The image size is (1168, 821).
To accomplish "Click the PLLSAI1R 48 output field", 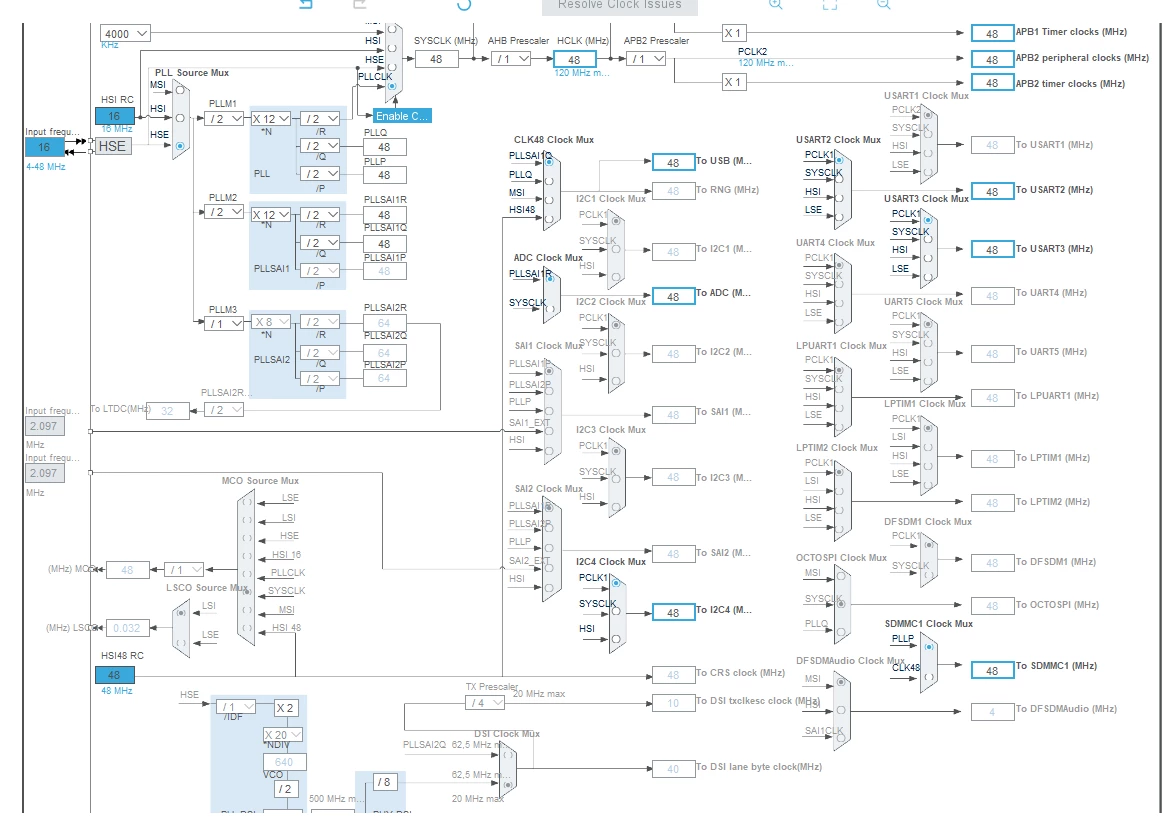I will [384, 215].
